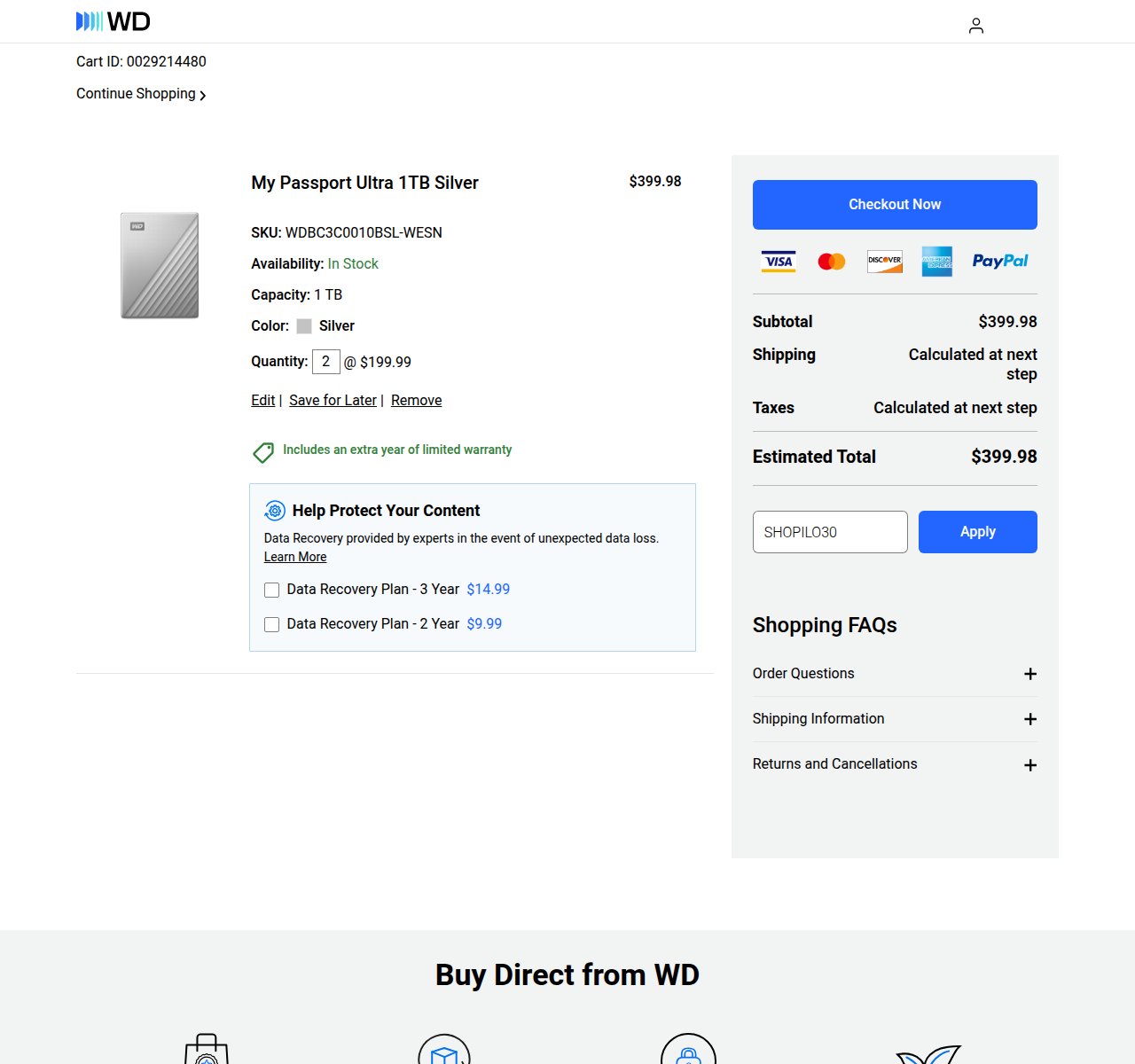Click the promo code input field
The image size is (1135, 1064).
[830, 532]
